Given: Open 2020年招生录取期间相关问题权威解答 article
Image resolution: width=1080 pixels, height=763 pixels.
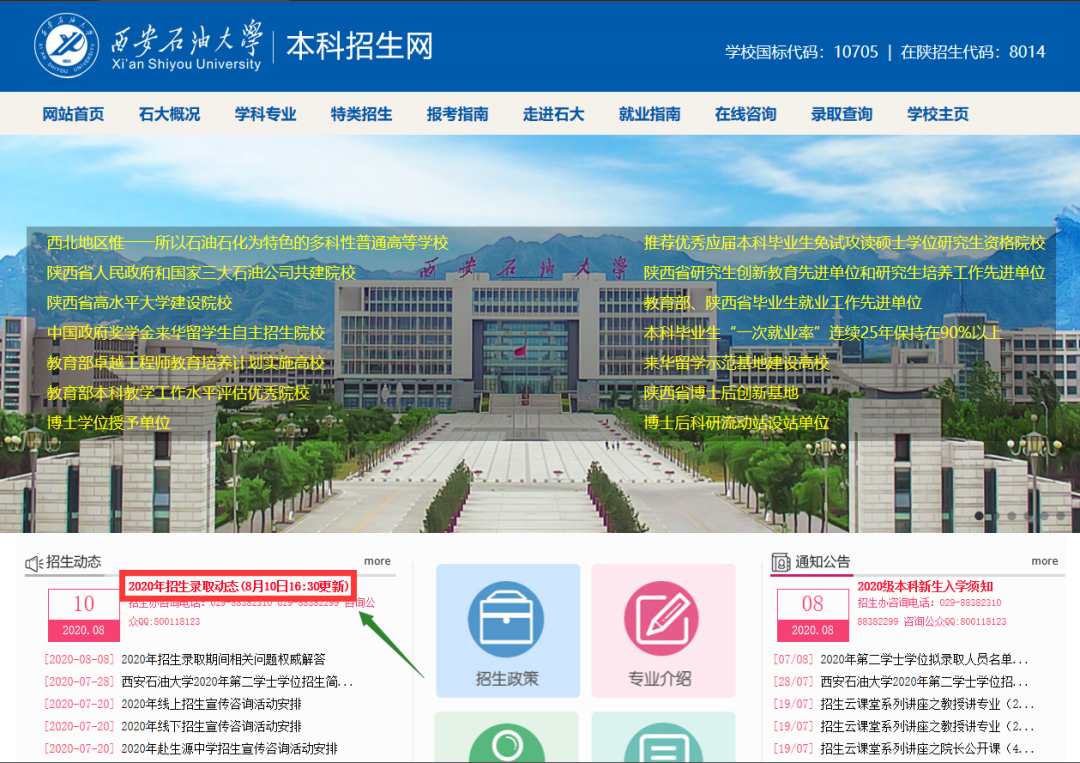Looking at the screenshot, I should 223,659.
